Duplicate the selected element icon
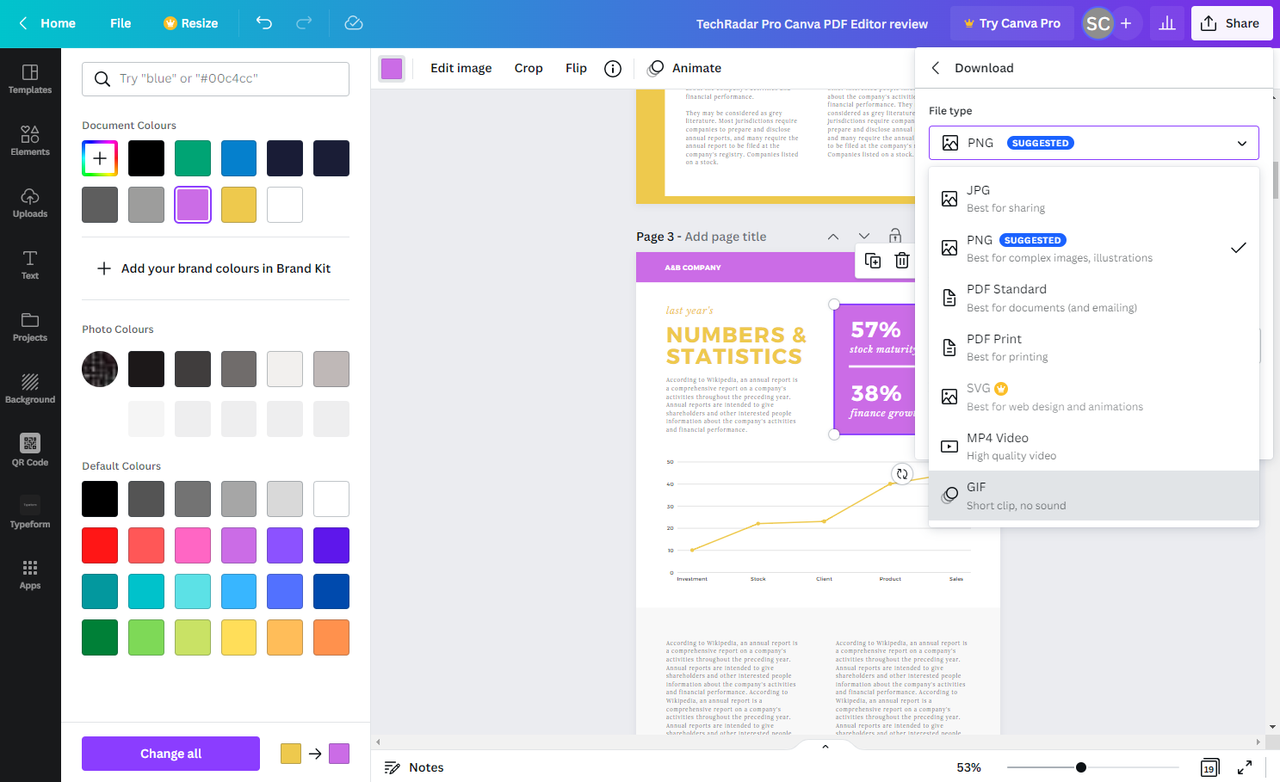The width and height of the screenshot is (1280, 782). click(x=873, y=261)
